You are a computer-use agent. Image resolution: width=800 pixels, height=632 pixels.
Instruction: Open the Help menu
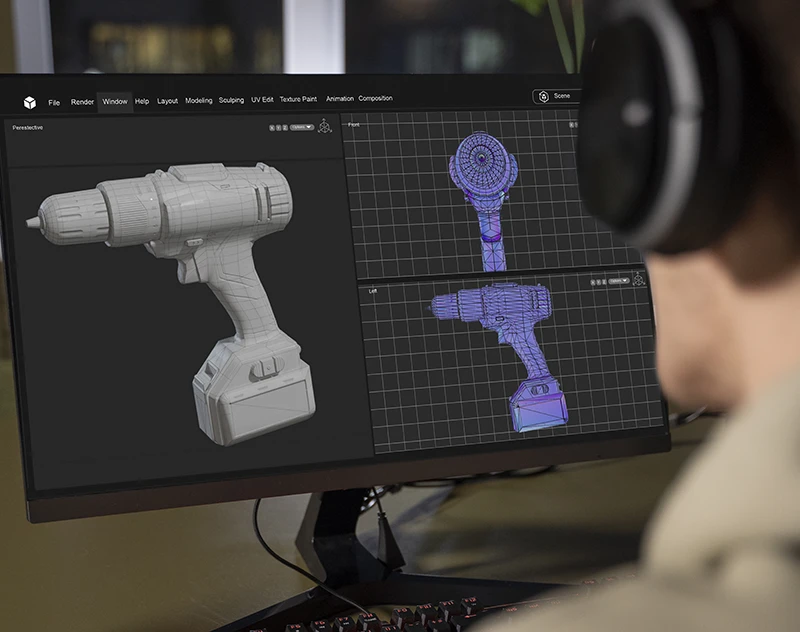click(142, 101)
